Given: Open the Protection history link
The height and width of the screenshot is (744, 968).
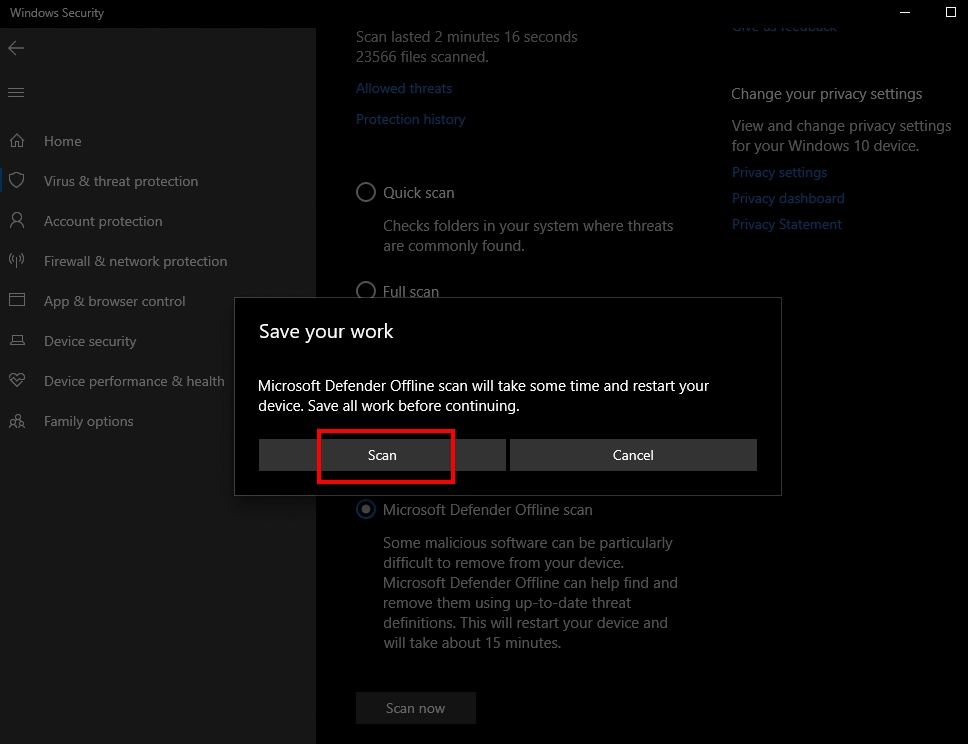Looking at the screenshot, I should pos(411,119).
